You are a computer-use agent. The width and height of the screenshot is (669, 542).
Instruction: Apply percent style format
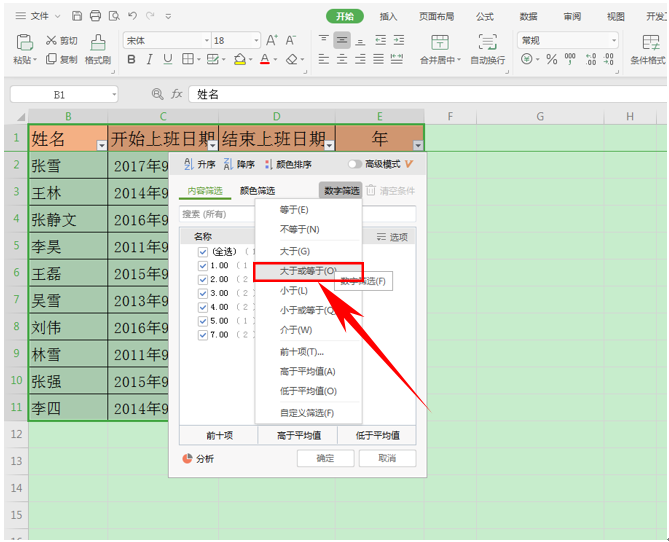pos(552,59)
